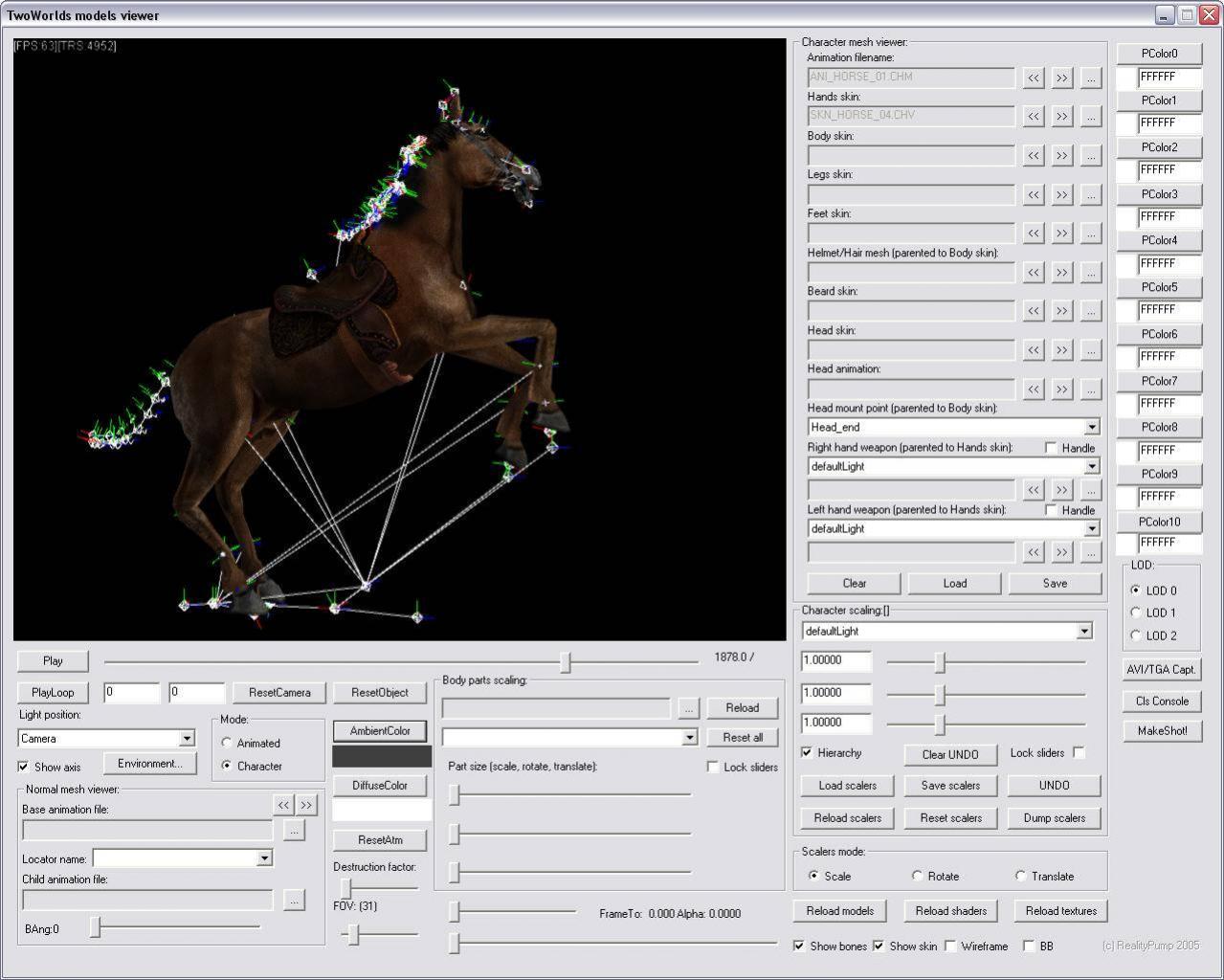Click MakeShot! button
The height and width of the screenshot is (980, 1224).
1163,731
